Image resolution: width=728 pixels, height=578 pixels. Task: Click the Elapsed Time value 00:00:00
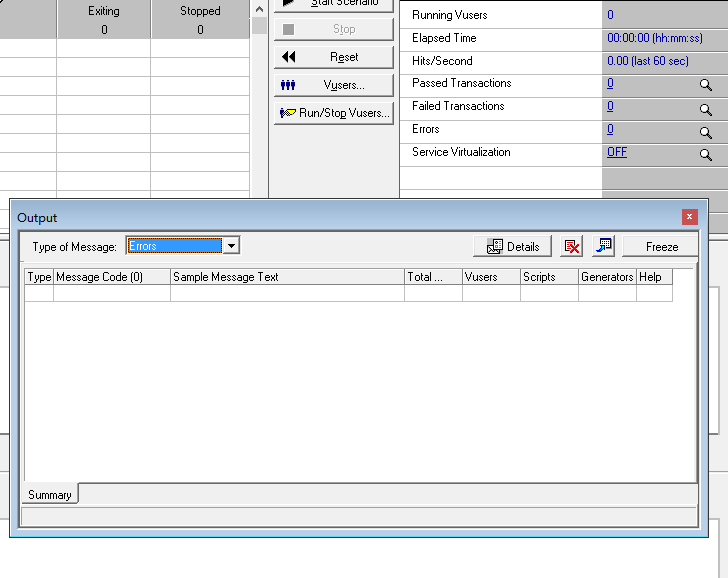coord(655,38)
